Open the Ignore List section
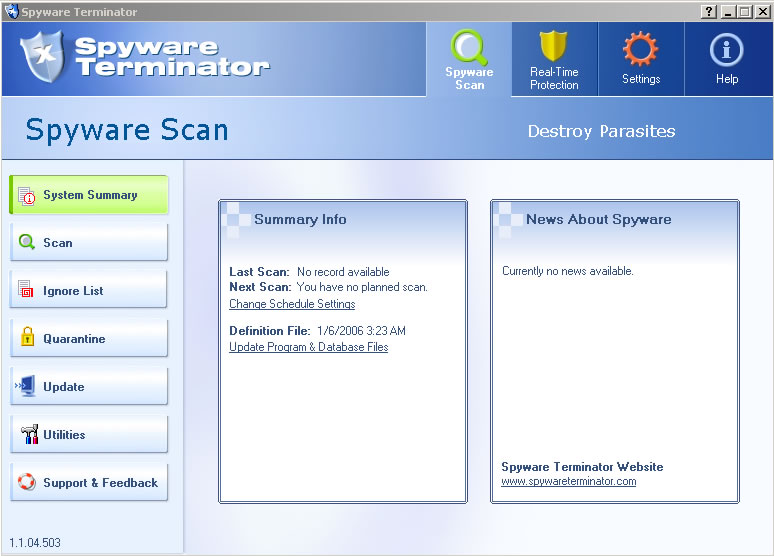 pos(89,291)
